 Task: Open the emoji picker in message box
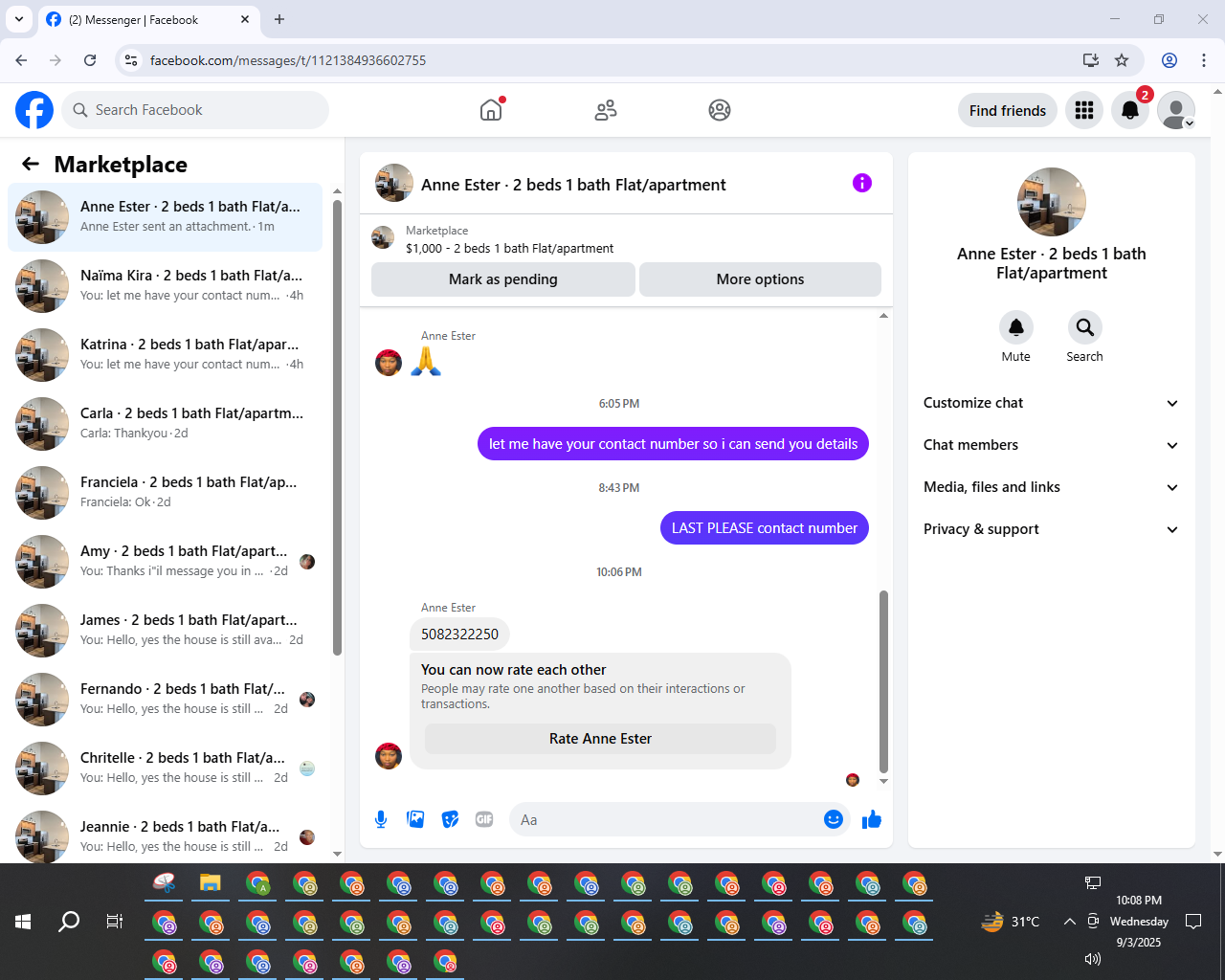pos(834,819)
